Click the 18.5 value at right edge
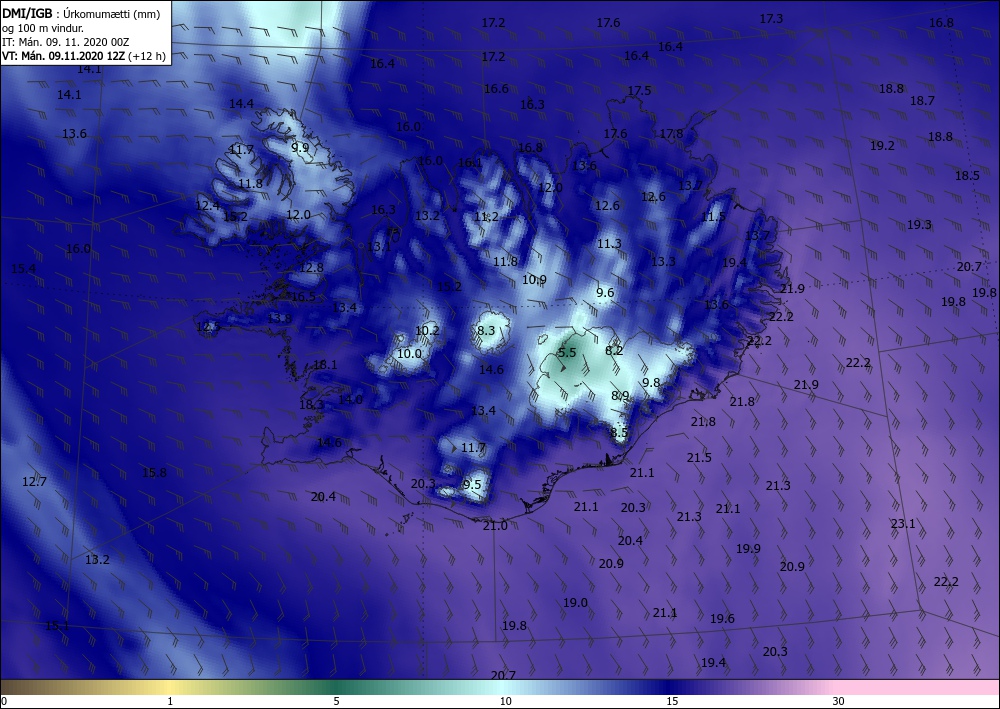The width and height of the screenshot is (1000, 709). click(967, 175)
